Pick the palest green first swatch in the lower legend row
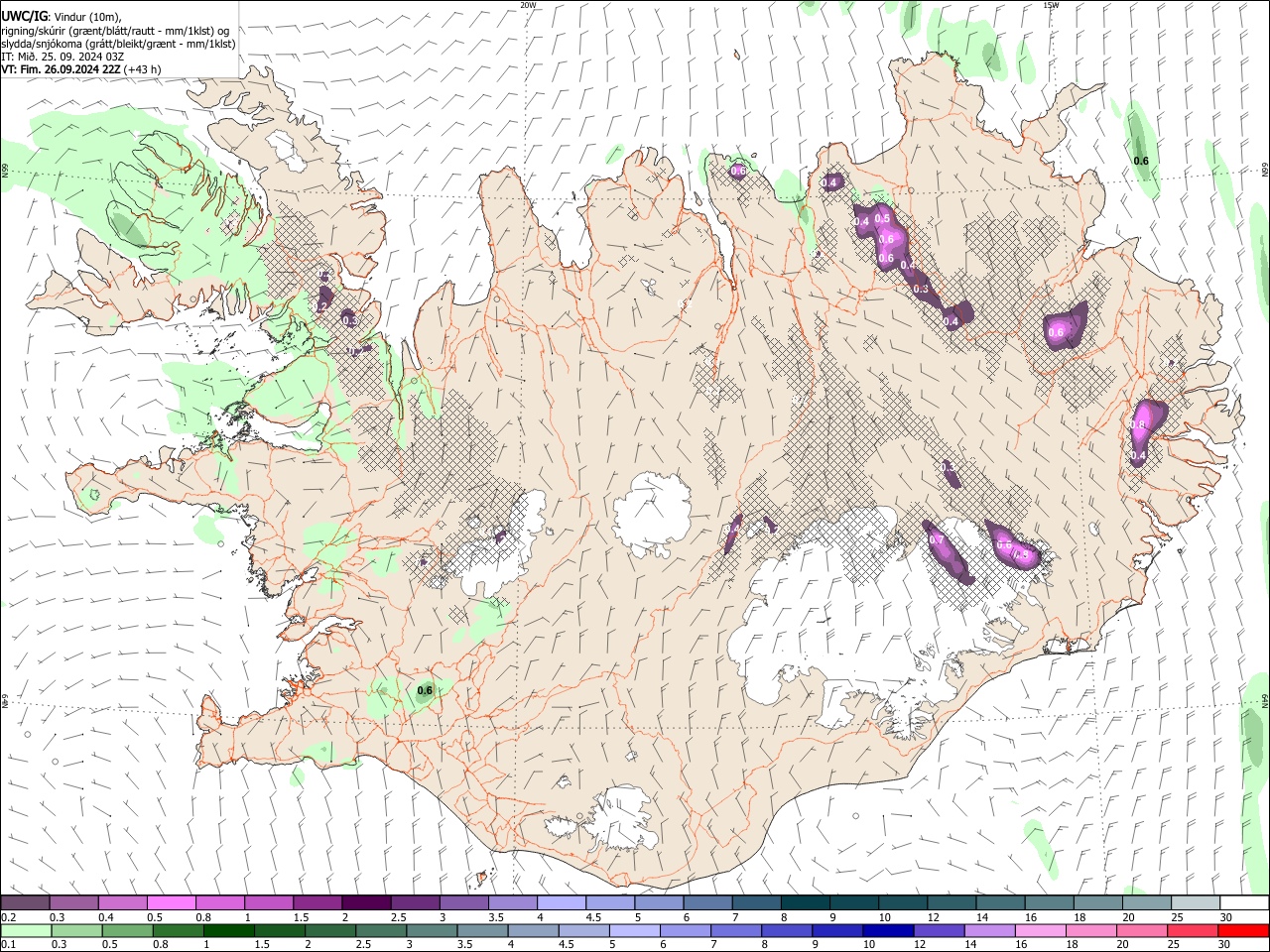This screenshot has width=1270, height=952. click(26, 931)
